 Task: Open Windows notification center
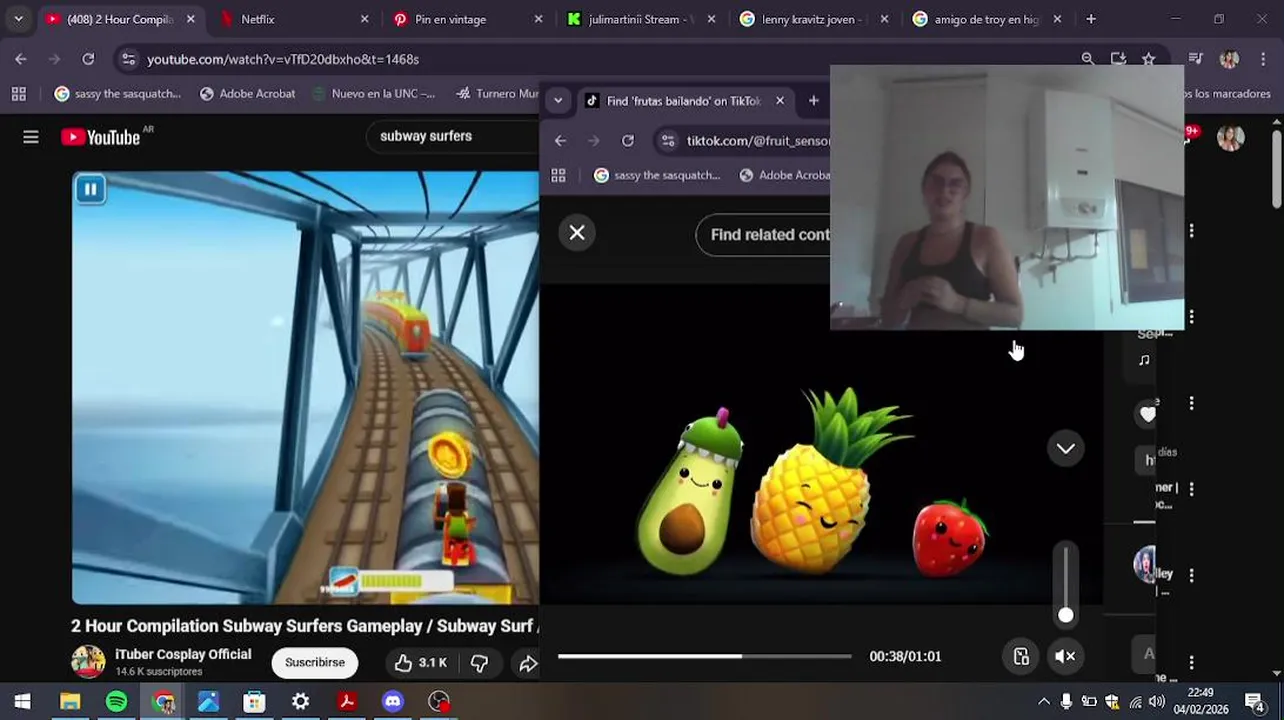[x=1255, y=702]
